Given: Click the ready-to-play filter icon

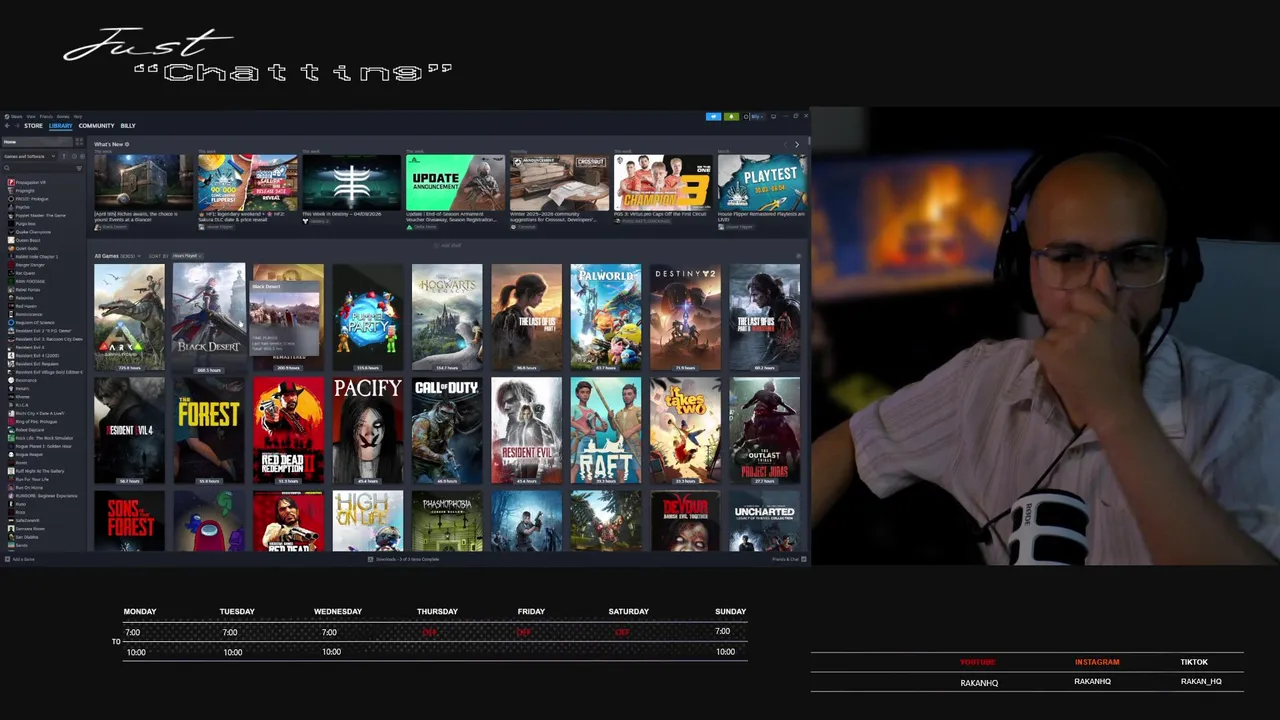Looking at the screenshot, I should [x=81, y=156].
